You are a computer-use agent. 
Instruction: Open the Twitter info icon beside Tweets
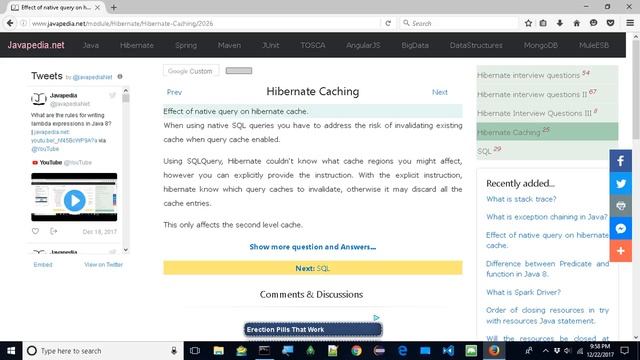click(x=120, y=76)
